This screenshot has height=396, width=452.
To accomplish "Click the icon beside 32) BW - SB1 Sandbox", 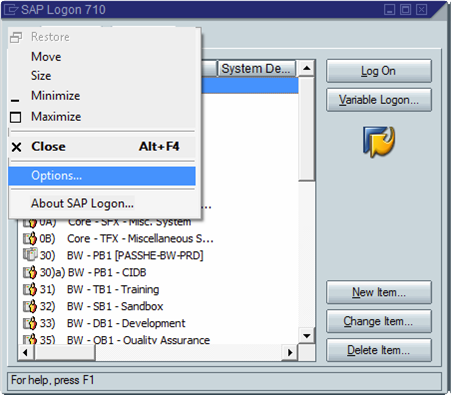I will pos(30,306).
